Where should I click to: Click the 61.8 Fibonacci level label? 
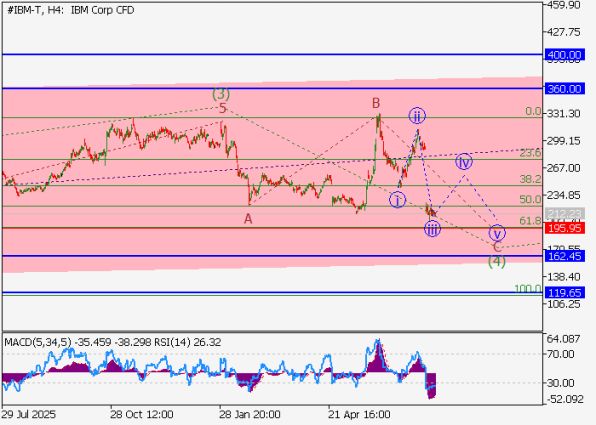tap(530, 220)
